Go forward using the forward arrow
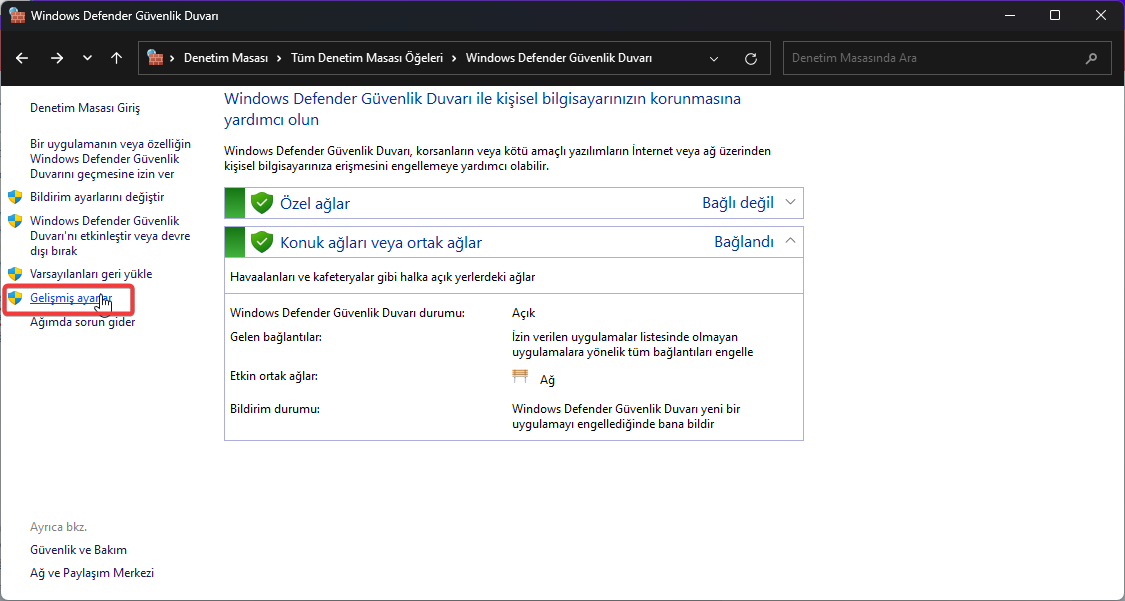 57,58
